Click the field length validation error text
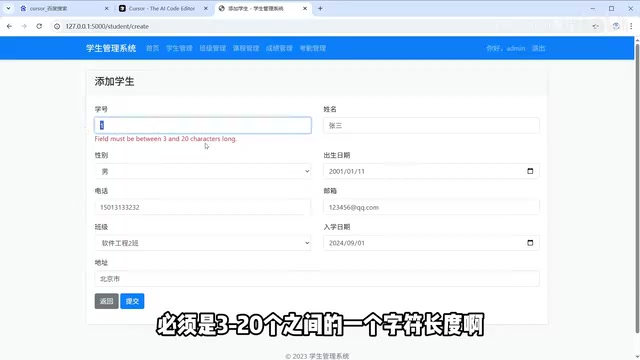 pos(166,139)
